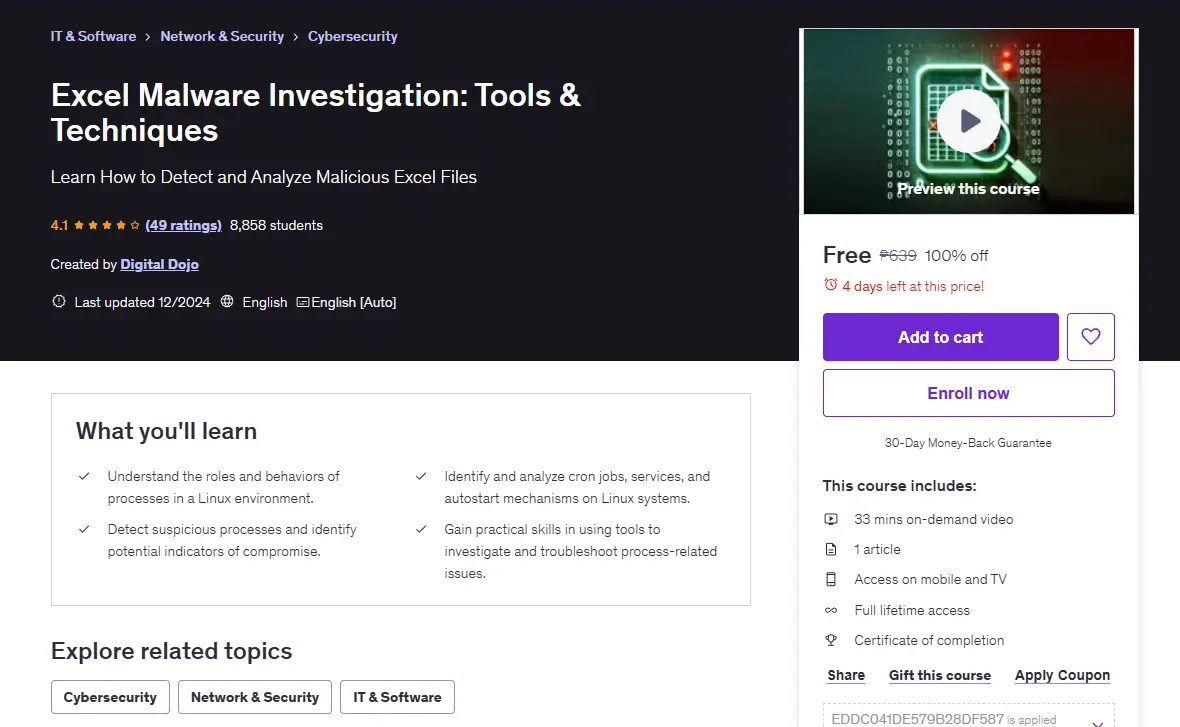Click the last updated info icon
Viewport: 1180px width, 727px height.
(59, 302)
